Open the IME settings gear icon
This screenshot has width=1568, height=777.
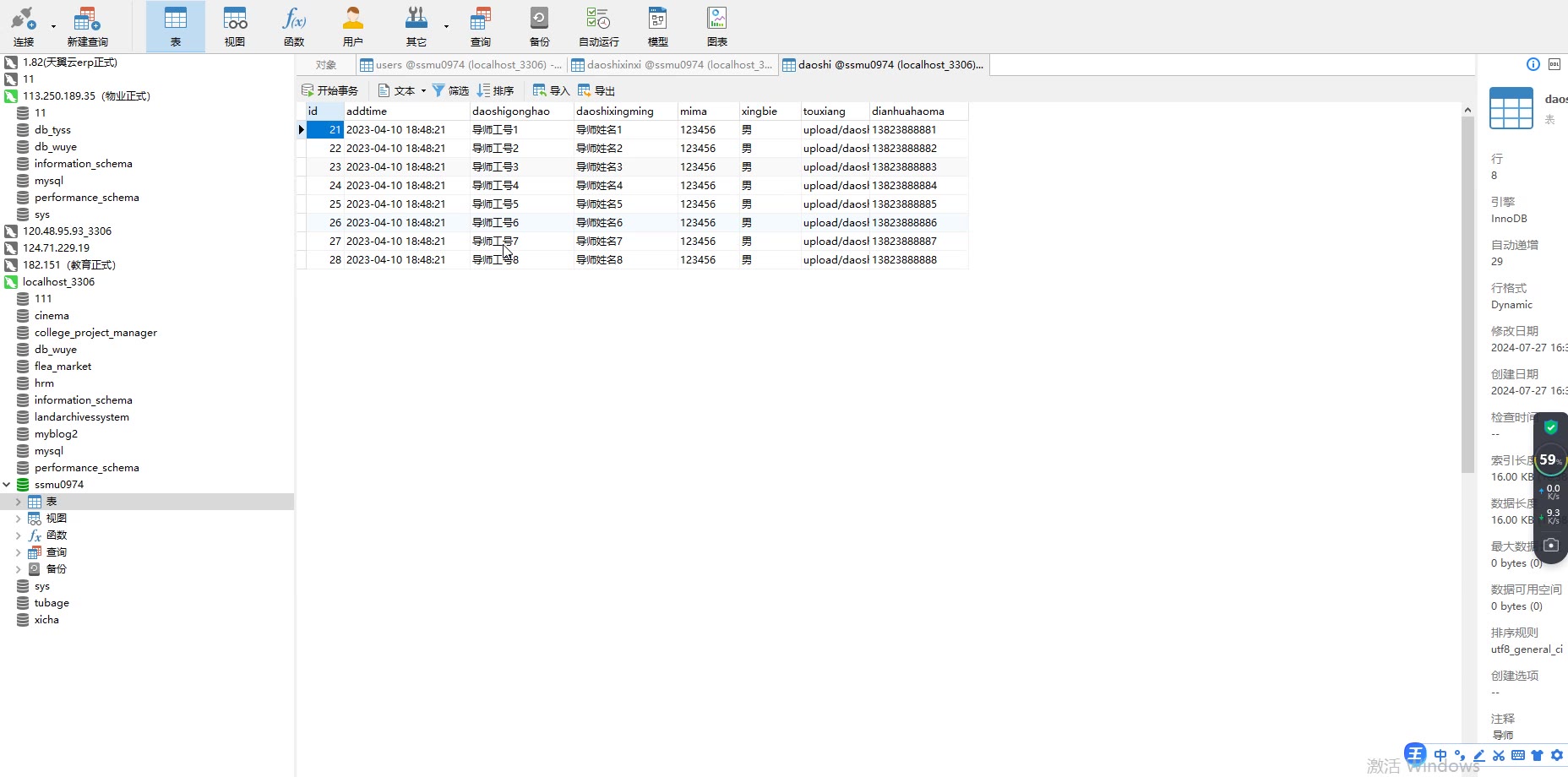1557,755
